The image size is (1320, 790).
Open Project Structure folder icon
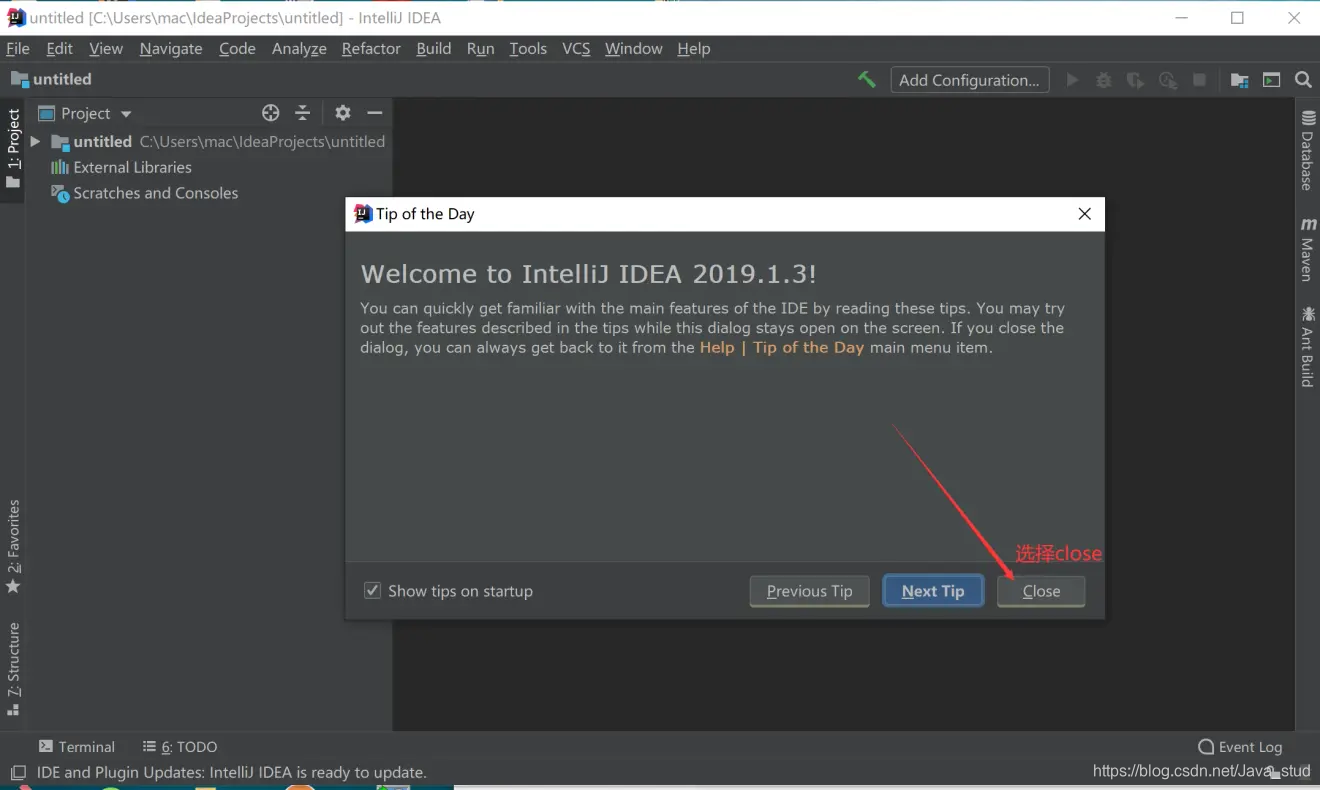[x=1239, y=80]
